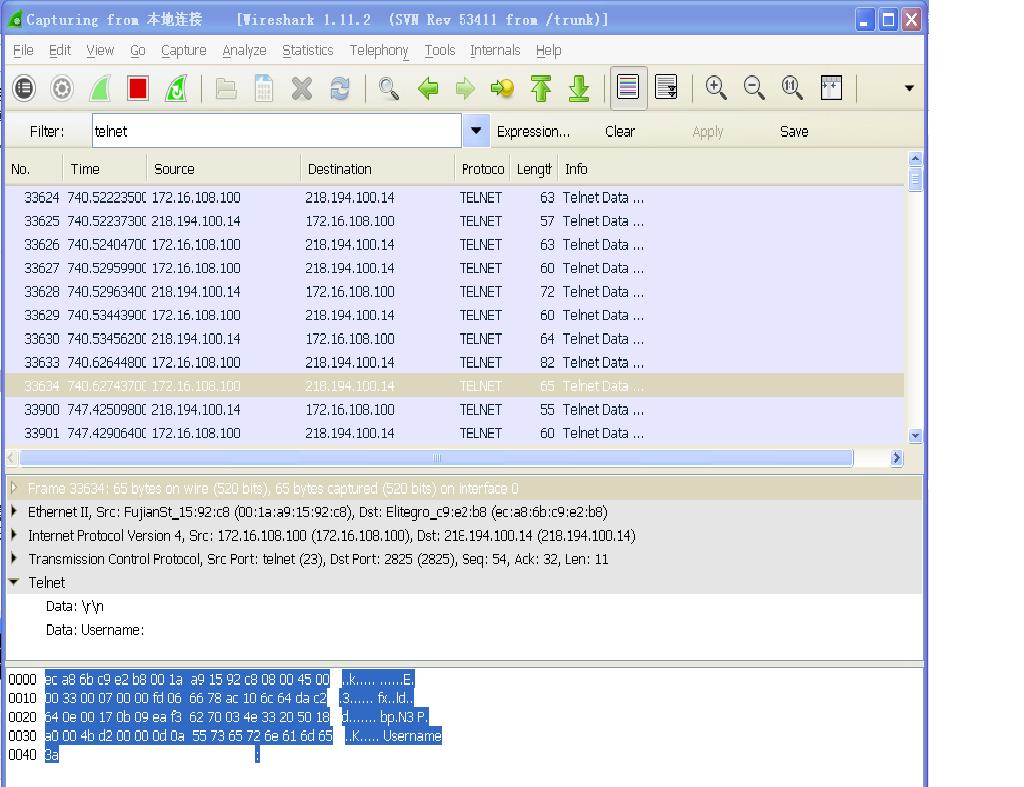Open the Tools menu
The width and height of the screenshot is (1024, 787).
[x=440, y=50]
